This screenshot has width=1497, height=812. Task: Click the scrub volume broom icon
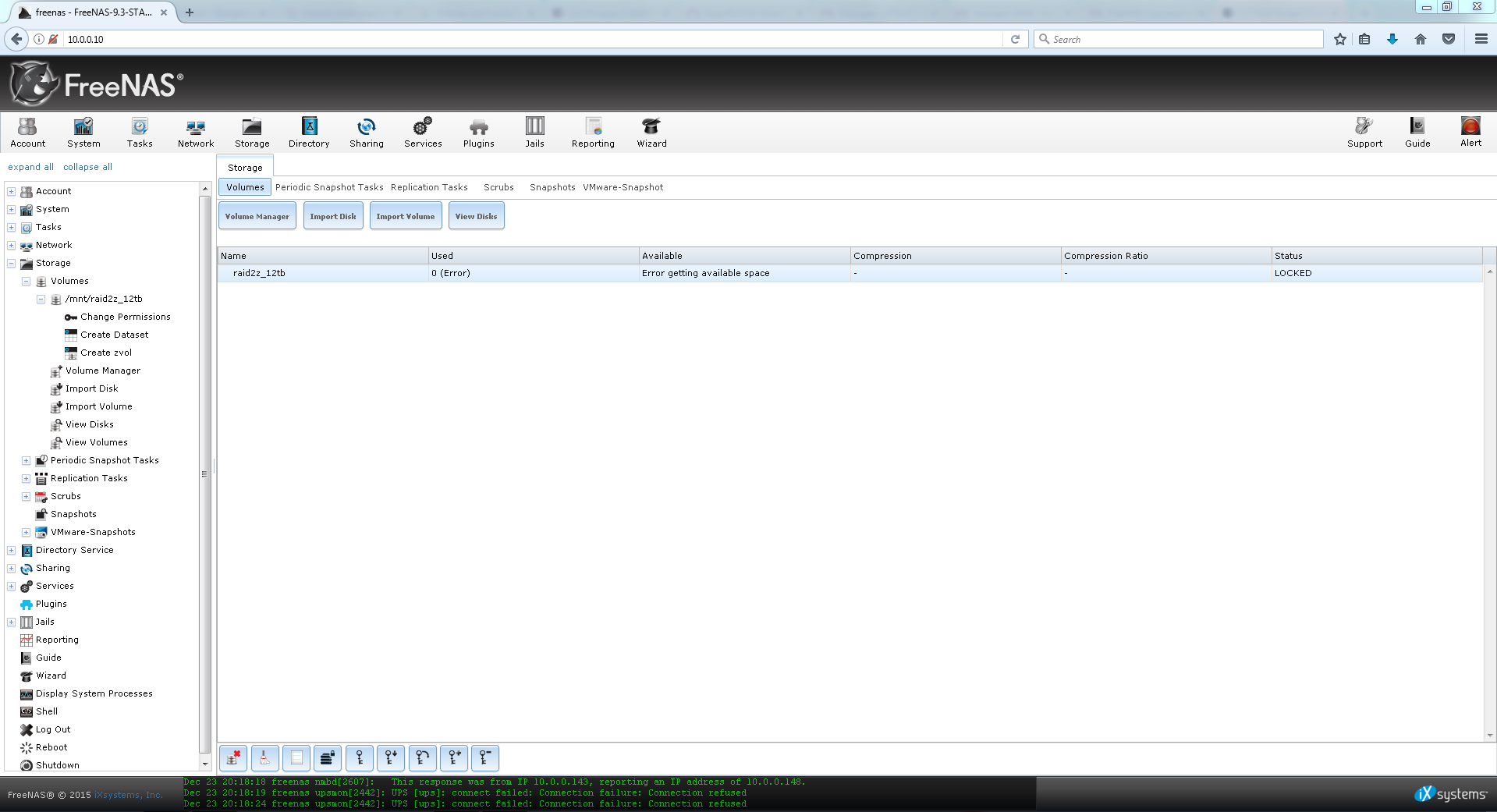pos(264,758)
